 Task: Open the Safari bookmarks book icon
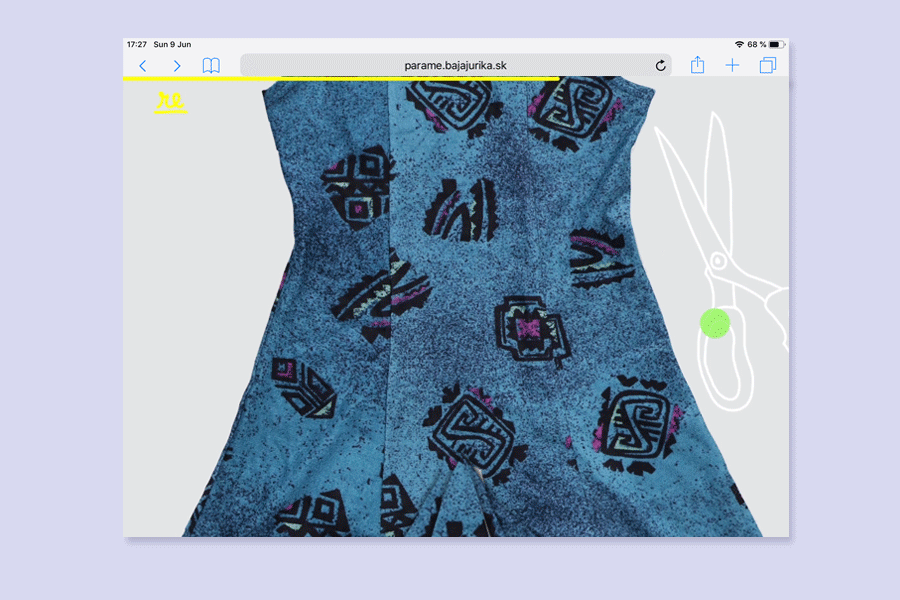[x=211, y=66]
